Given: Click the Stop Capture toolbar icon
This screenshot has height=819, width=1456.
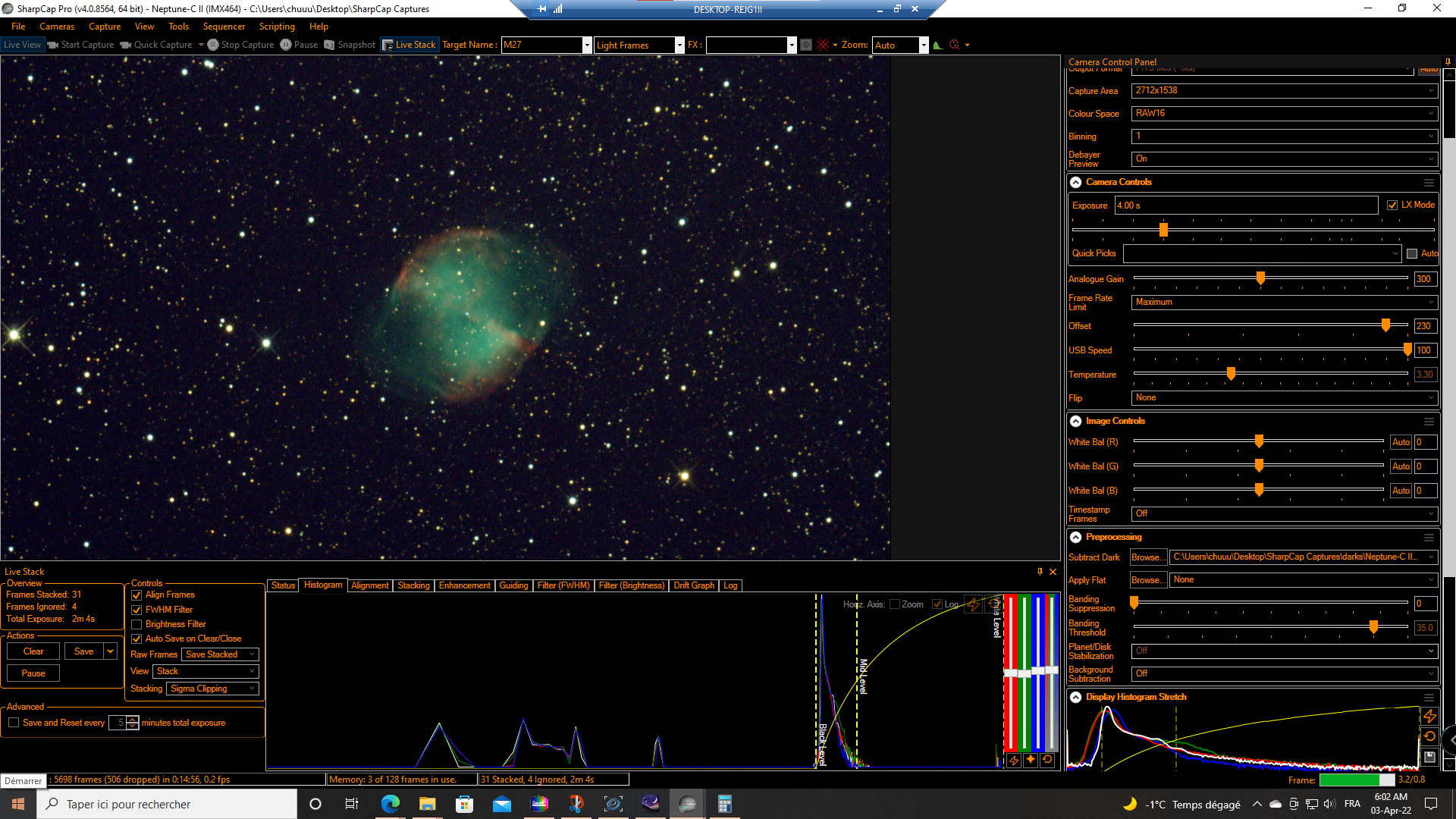Looking at the screenshot, I should pyautogui.click(x=213, y=45).
